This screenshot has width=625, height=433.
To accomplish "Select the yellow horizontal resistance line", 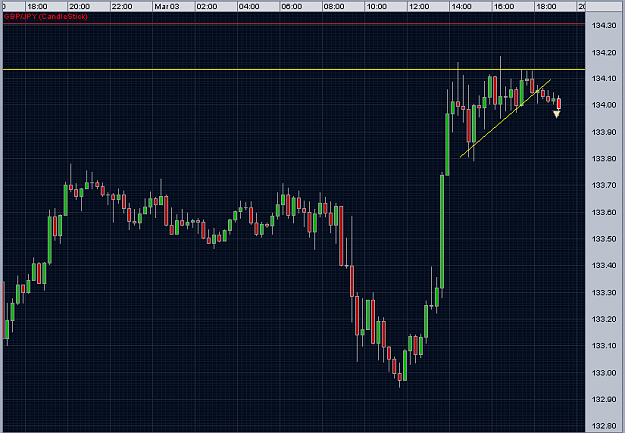I will 294,70.
